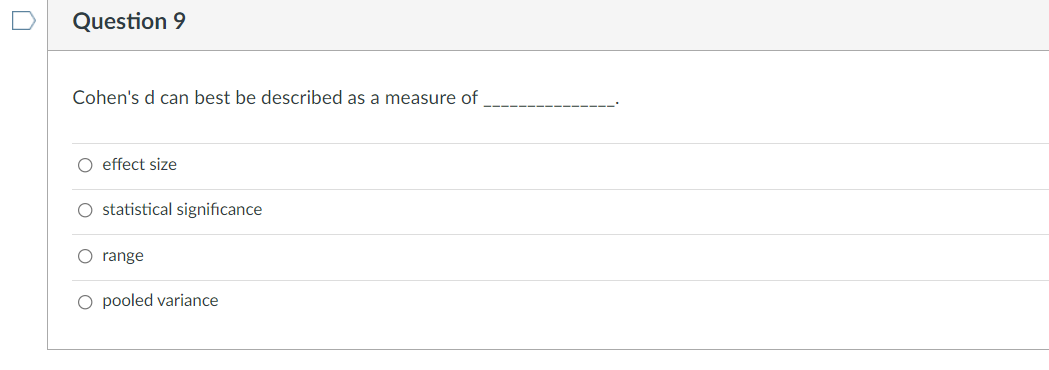Image resolution: width=1049 pixels, height=370 pixels.
Task: Select the 'effect size' radio button
Action: pos(85,165)
